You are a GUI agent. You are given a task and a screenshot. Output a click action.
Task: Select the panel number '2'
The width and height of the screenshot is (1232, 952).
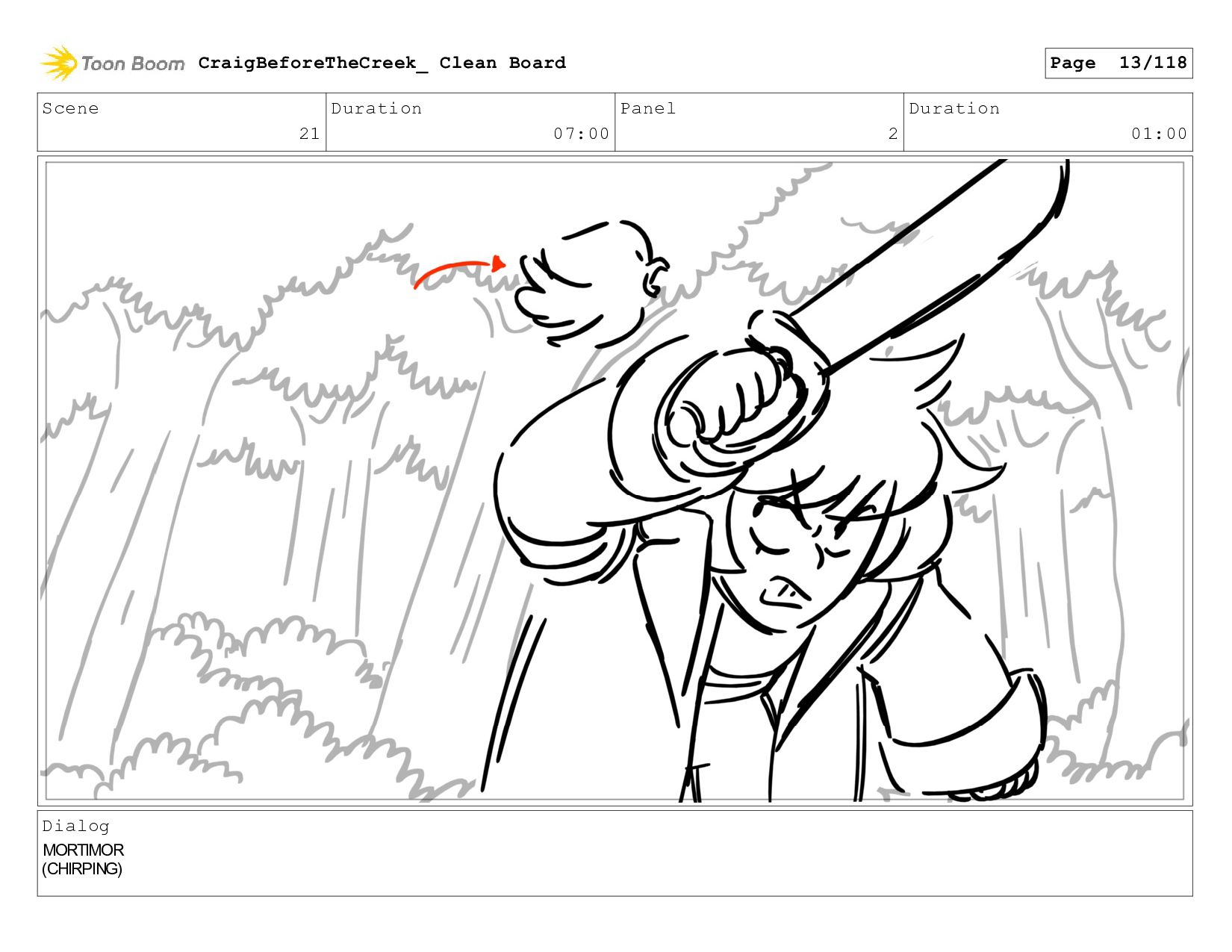click(x=893, y=134)
